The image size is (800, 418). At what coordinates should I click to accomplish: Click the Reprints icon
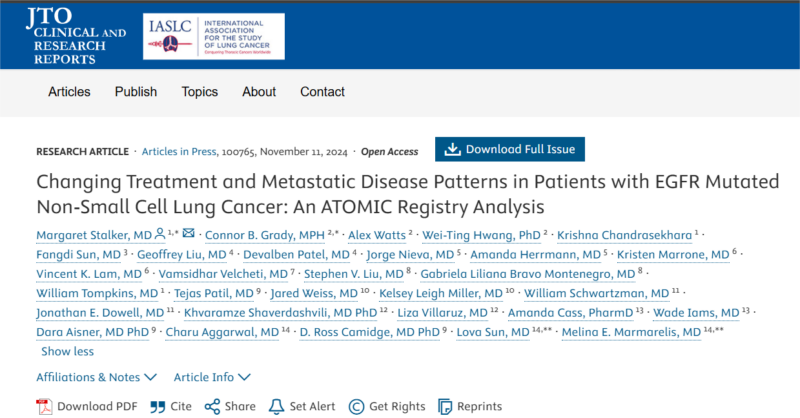445,407
